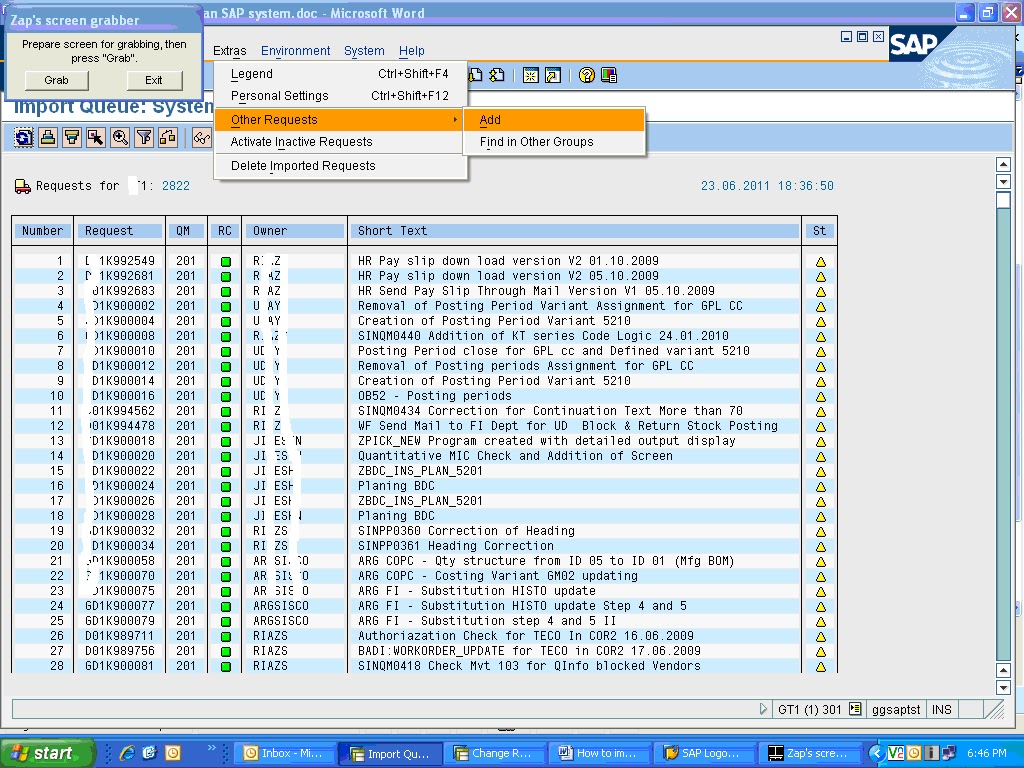Click the glasses display icon
This screenshot has height=768, width=1024.
pyautogui.click(x=202, y=138)
